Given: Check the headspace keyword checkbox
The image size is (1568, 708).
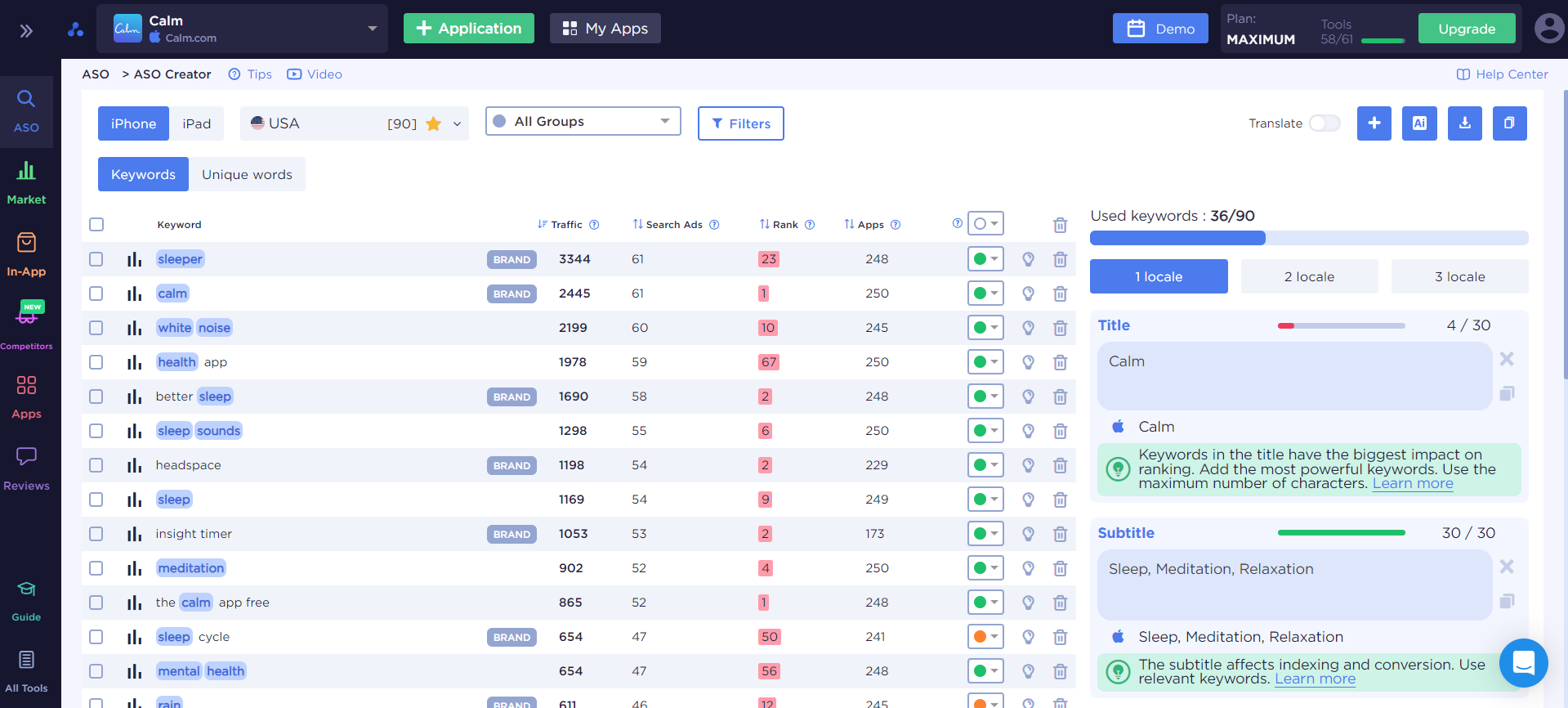Looking at the screenshot, I should 96,465.
